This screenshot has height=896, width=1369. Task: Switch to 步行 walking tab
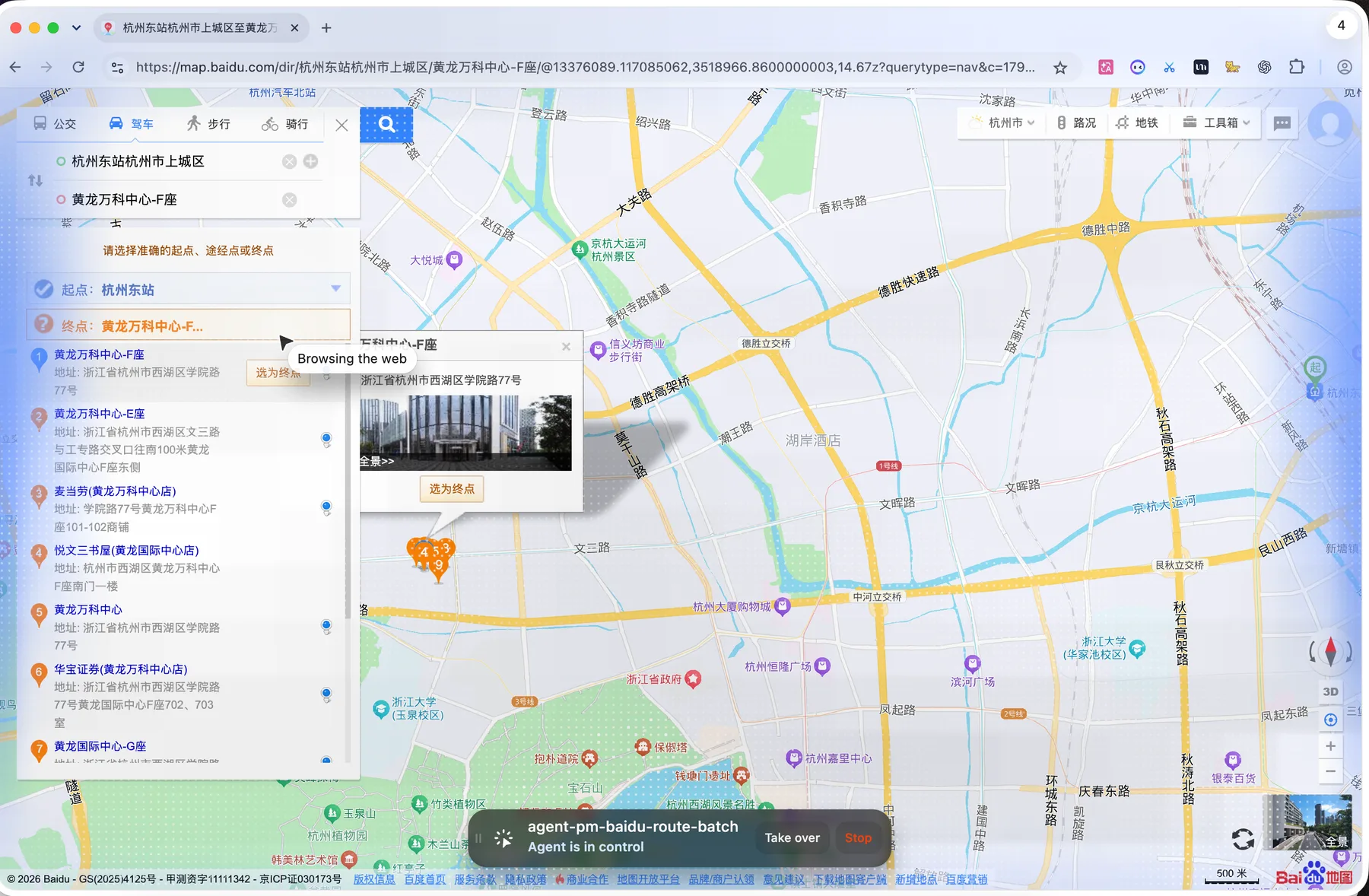coord(208,124)
